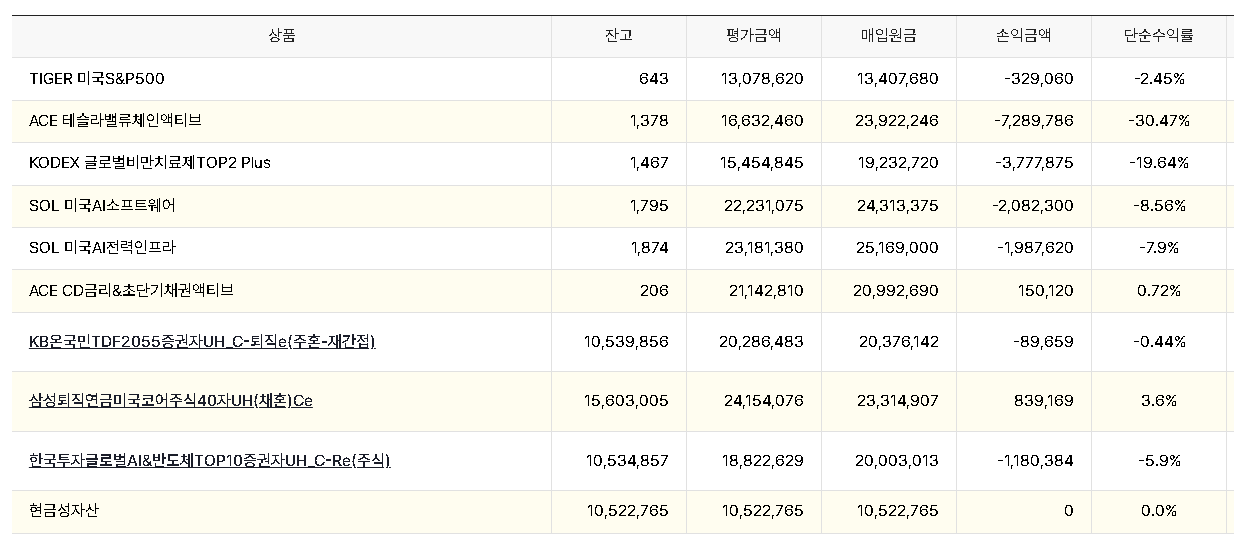Viewport: 1234px width, 540px height.
Task: Click the purchase principal 24,313,375
Action: (897, 205)
